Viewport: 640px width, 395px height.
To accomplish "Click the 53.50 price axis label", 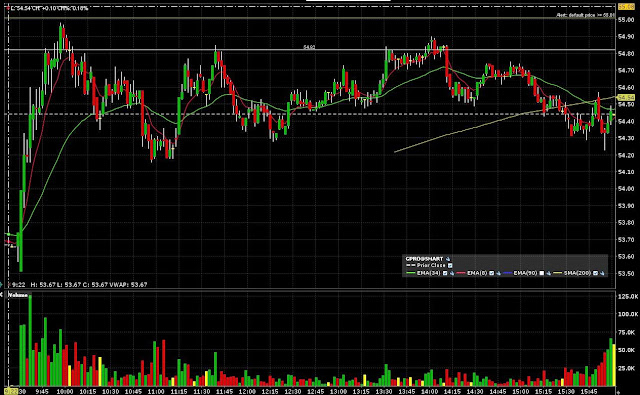I will [626, 273].
